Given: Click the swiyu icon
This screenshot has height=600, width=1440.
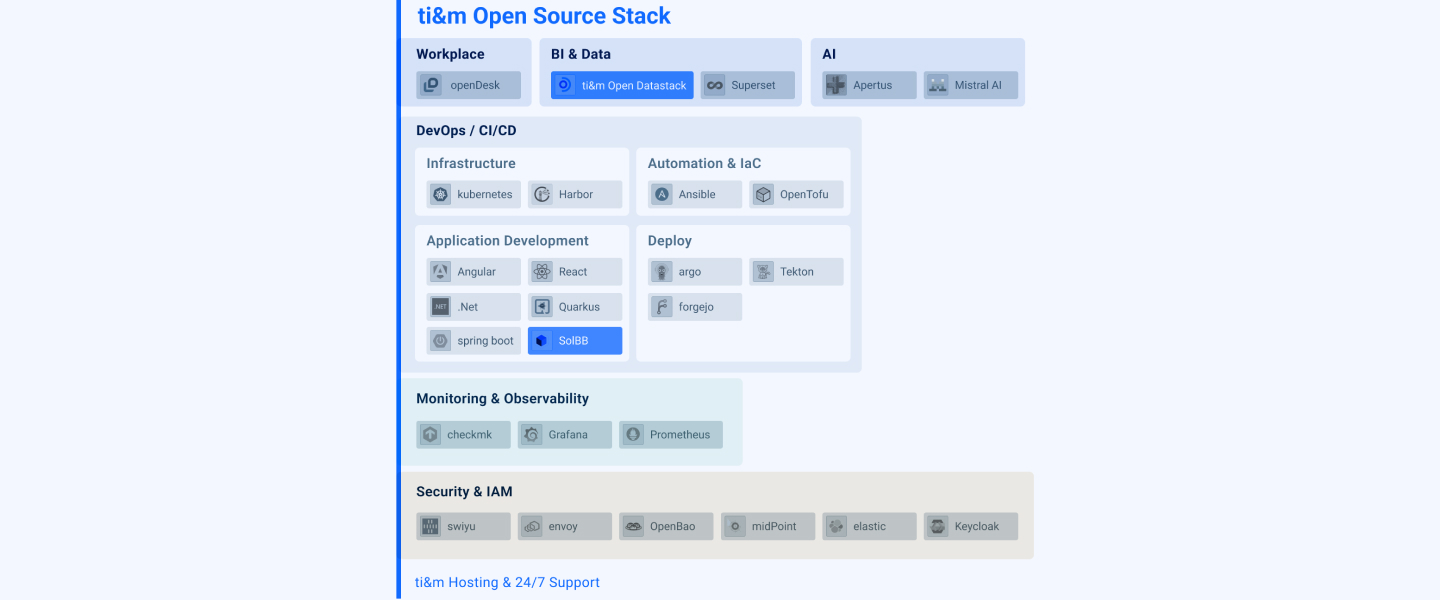Looking at the screenshot, I should (430, 526).
